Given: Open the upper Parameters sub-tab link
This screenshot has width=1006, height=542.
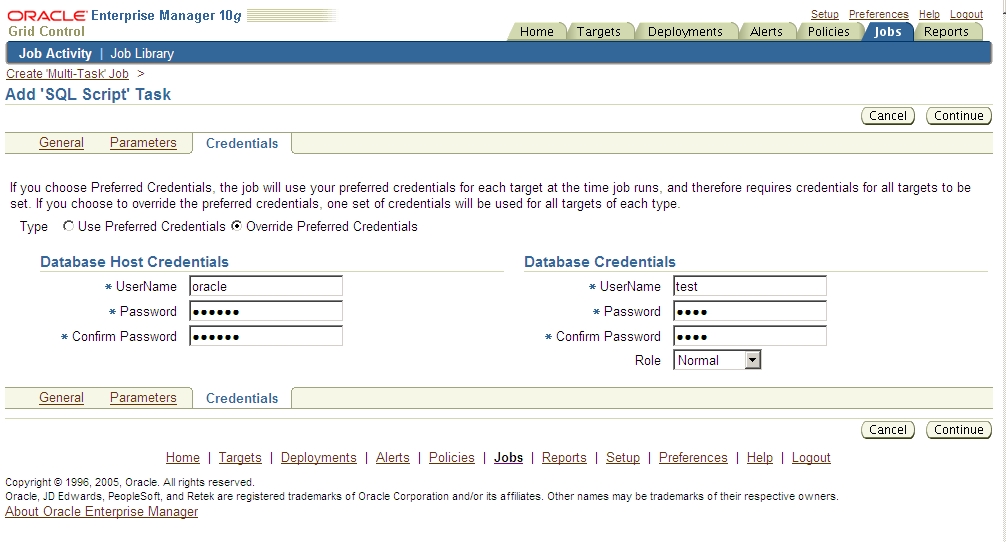Looking at the screenshot, I should pos(143,142).
